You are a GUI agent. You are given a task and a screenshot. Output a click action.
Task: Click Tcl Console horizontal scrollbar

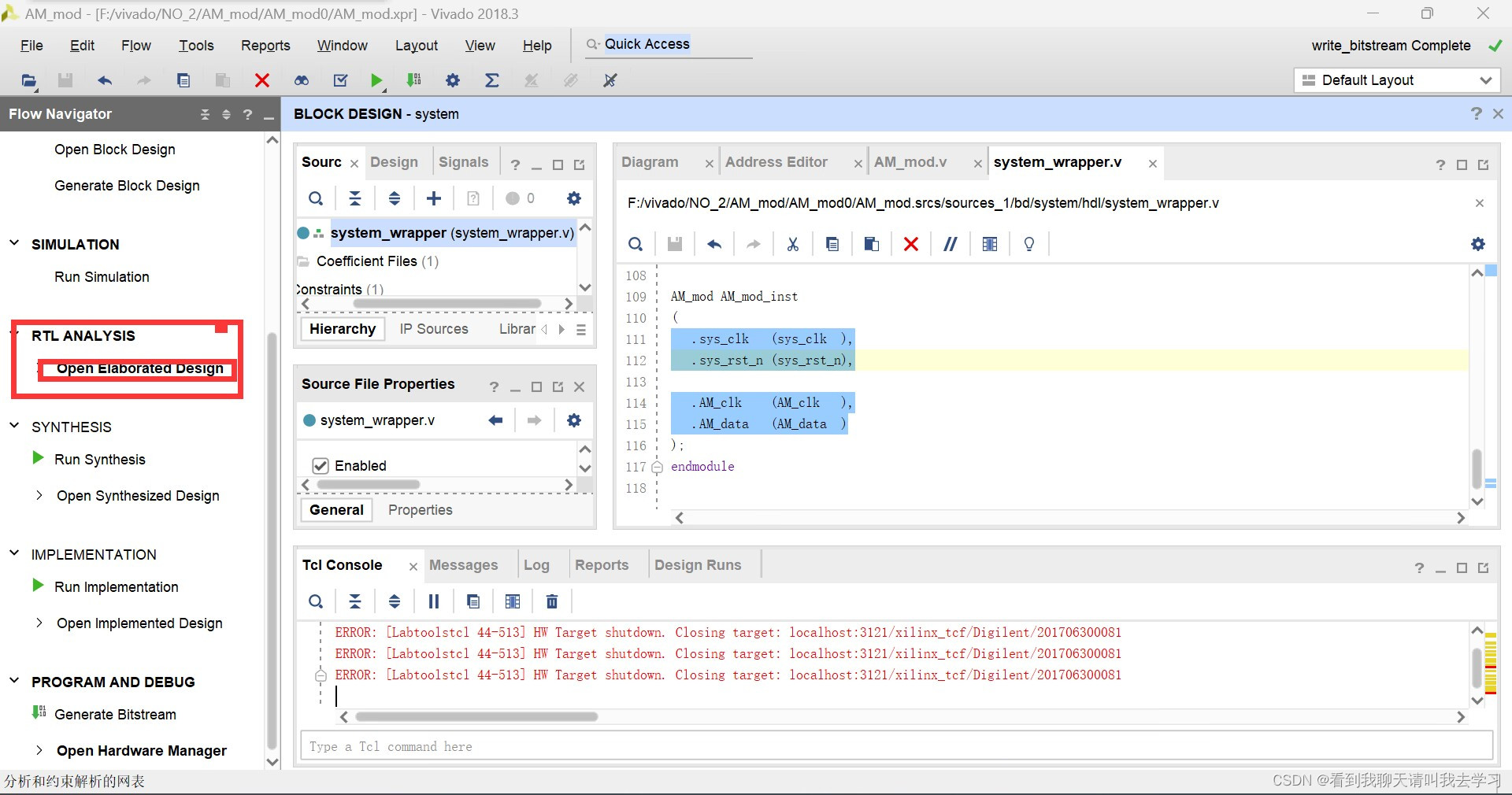click(476, 717)
